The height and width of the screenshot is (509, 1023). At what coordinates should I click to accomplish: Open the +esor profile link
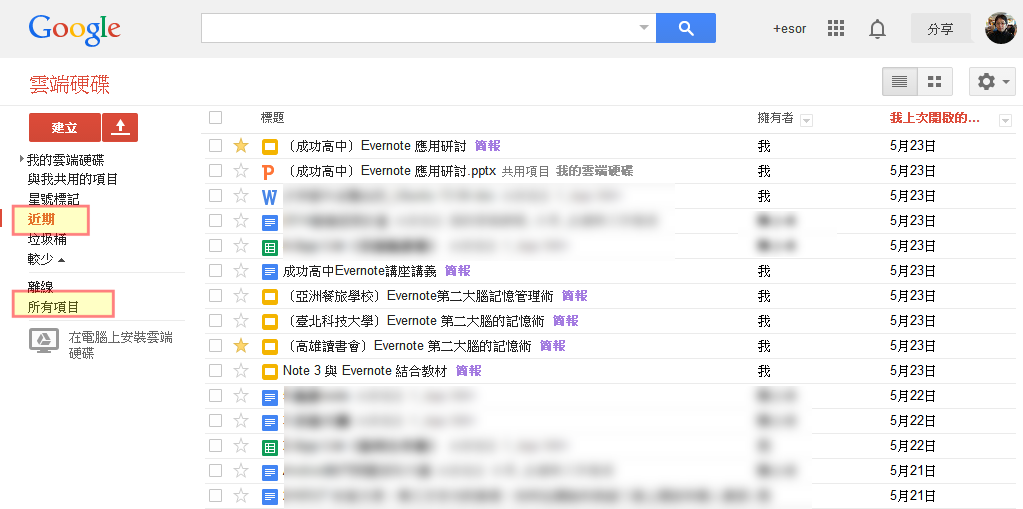coord(789,29)
